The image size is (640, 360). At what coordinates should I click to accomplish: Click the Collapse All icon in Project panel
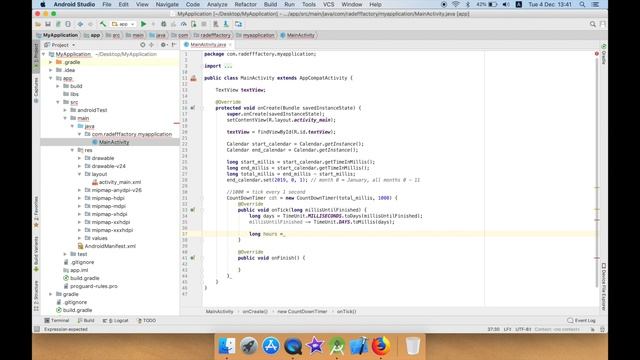(x=151, y=45)
